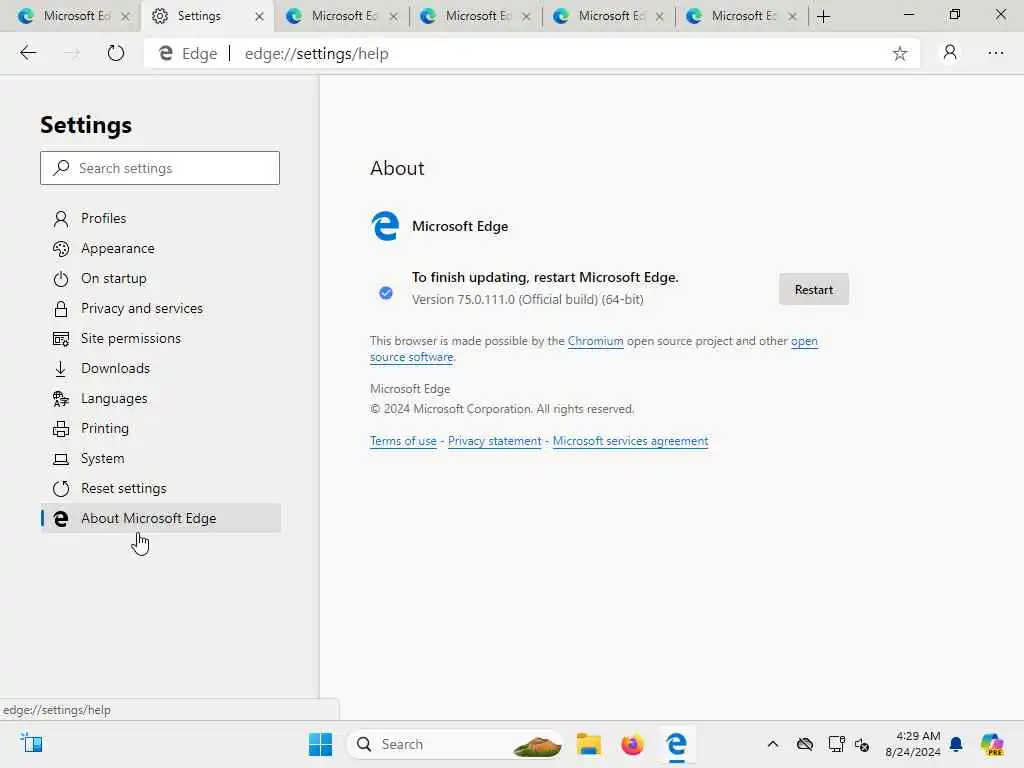The width and height of the screenshot is (1024, 768).
Task: Go to On startup settings
Action: click(161, 279)
